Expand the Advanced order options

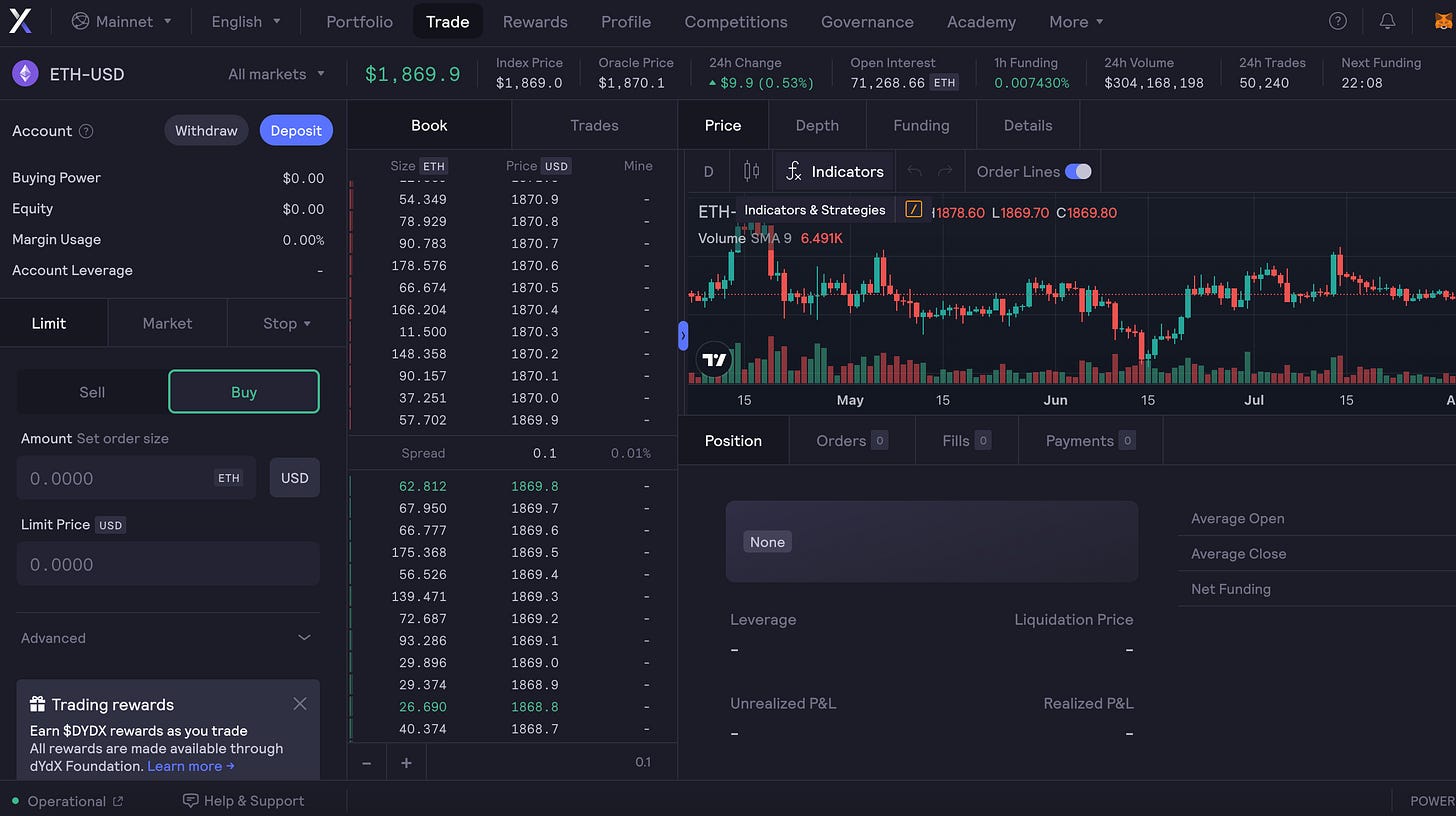[168, 638]
